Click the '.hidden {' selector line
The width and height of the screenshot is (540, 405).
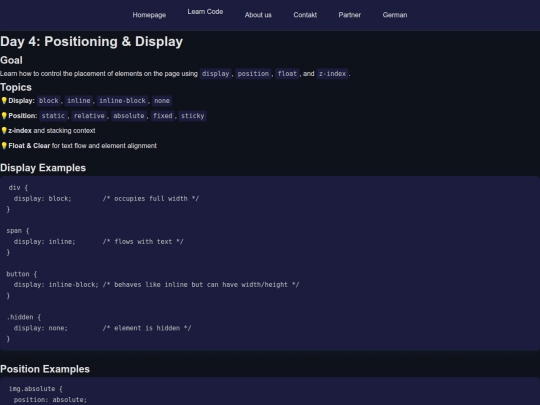[x=24, y=317]
